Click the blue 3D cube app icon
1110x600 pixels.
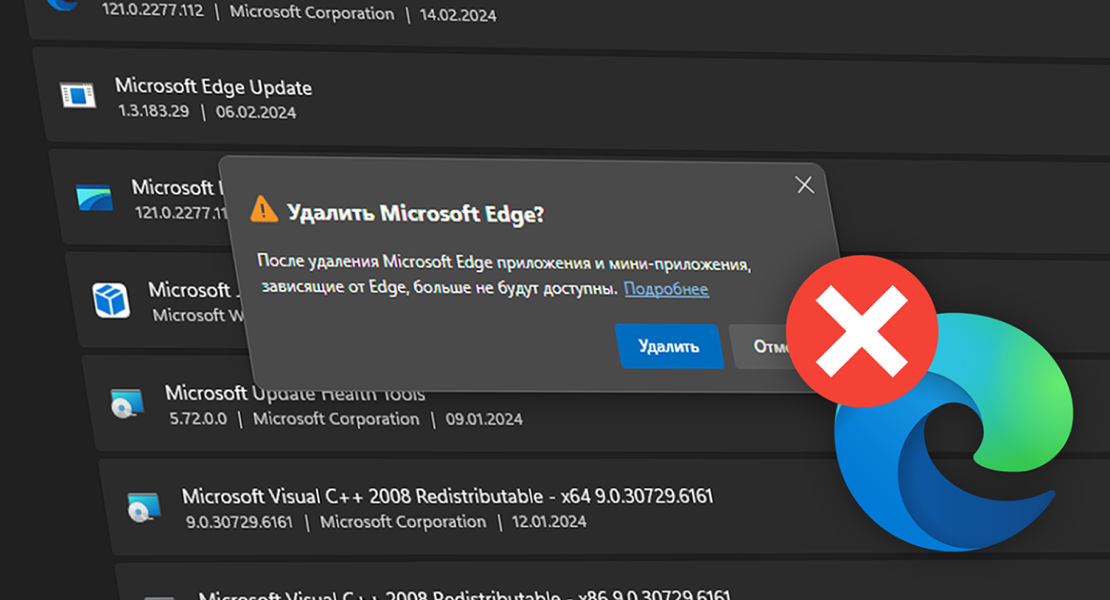pos(111,299)
